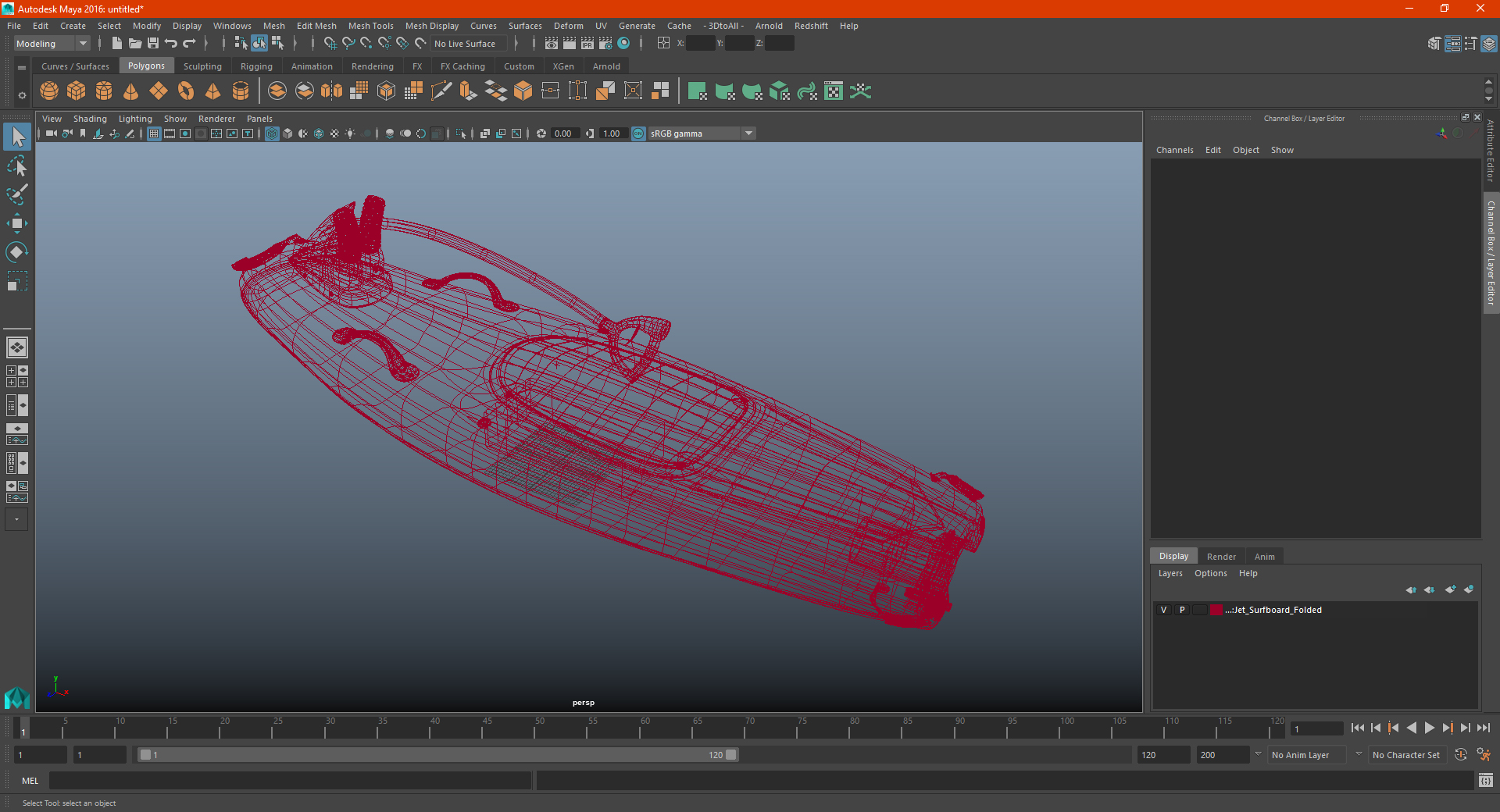Open the Edit Mesh menu
The height and width of the screenshot is (812, 1500).
point(316,26)
